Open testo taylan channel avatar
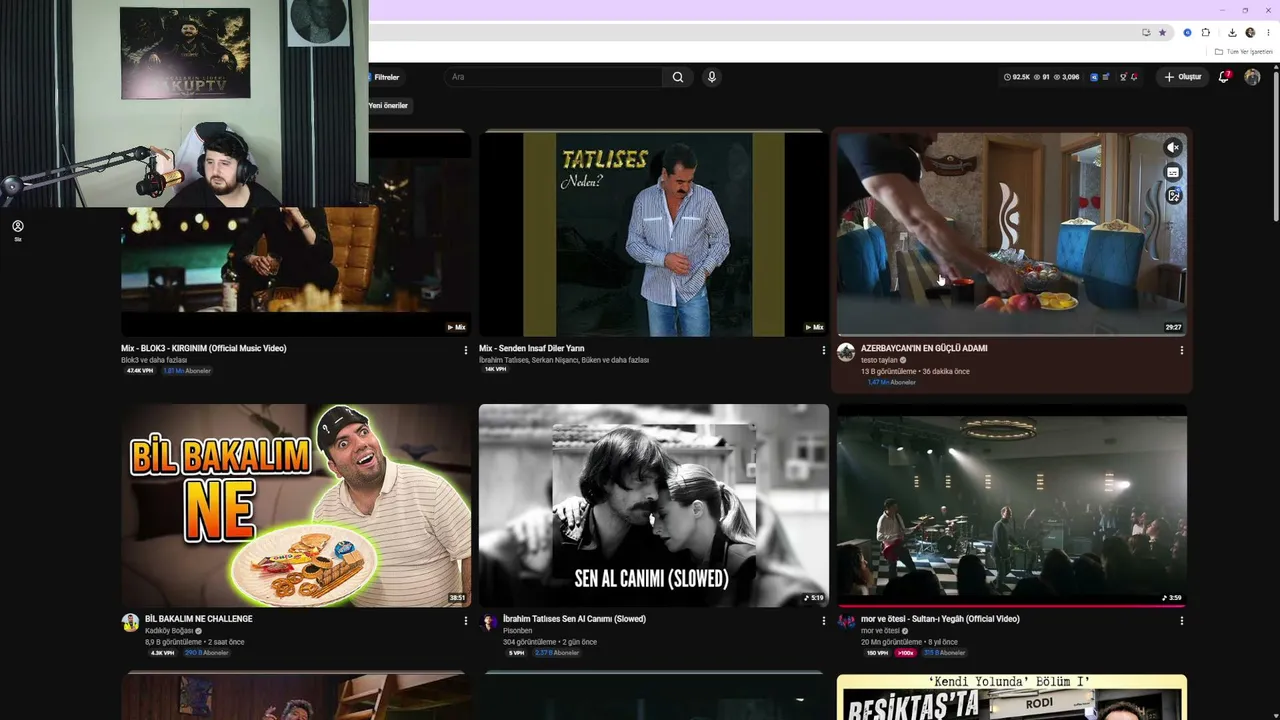This screenshot has width=1280, height=720. click(846, 352)
